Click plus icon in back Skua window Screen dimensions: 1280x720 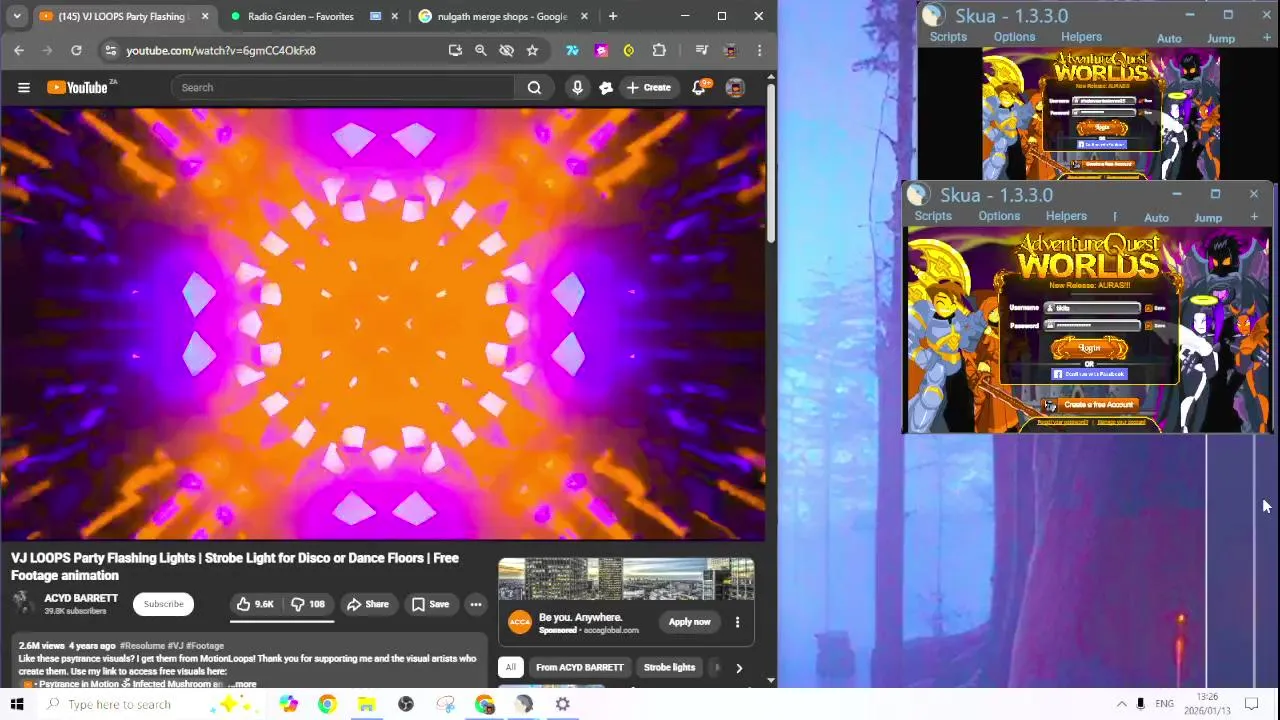pyautogui.click(x=1266, y=38)
